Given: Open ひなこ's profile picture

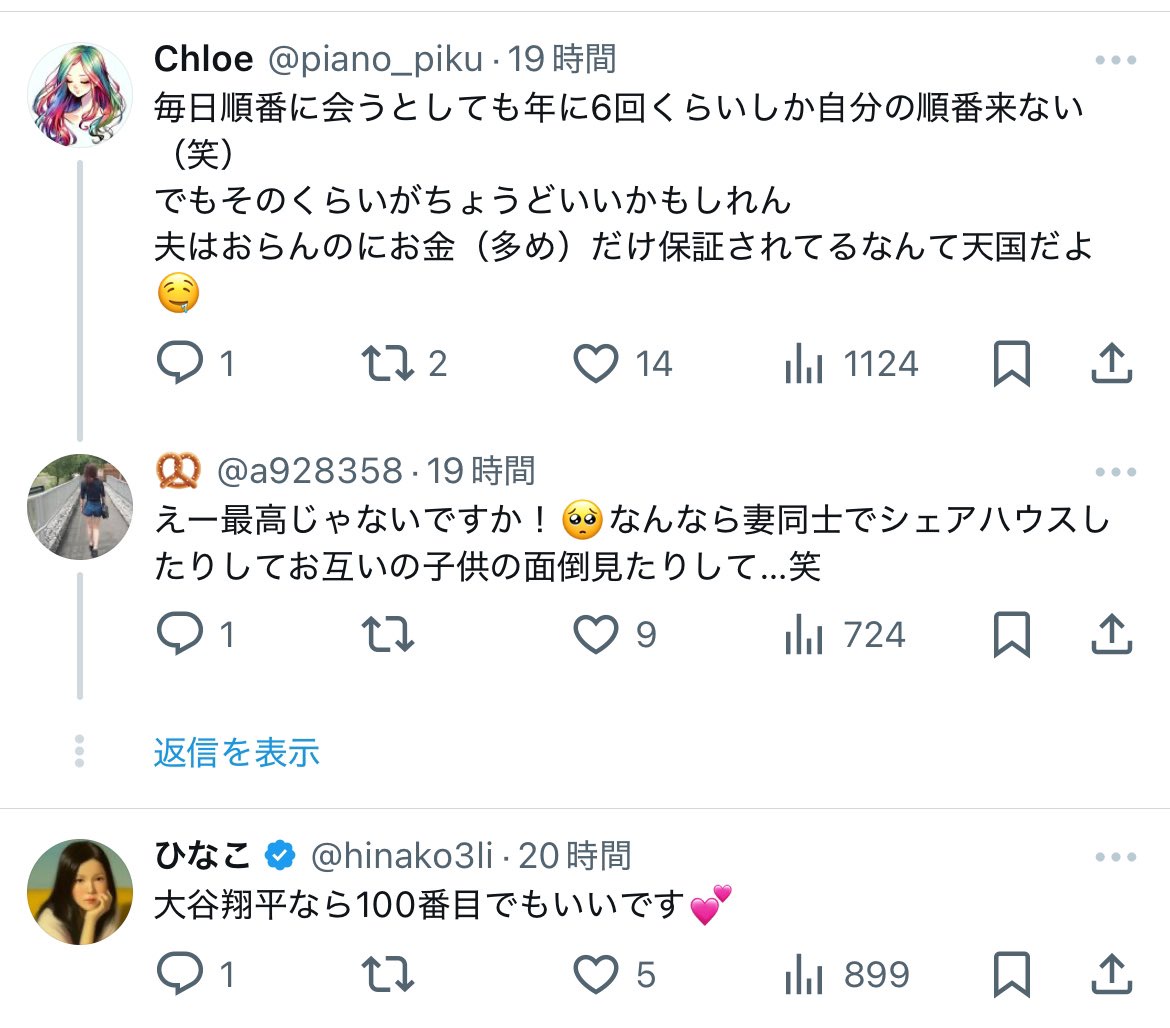Looking at the screenshot, I should tap(79, 892).
